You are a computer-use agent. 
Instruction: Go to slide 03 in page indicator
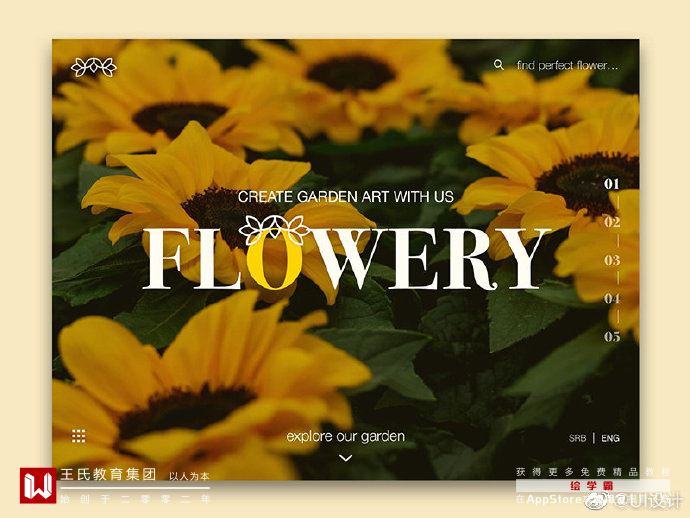pyautogui.click(x=612, y=260)
